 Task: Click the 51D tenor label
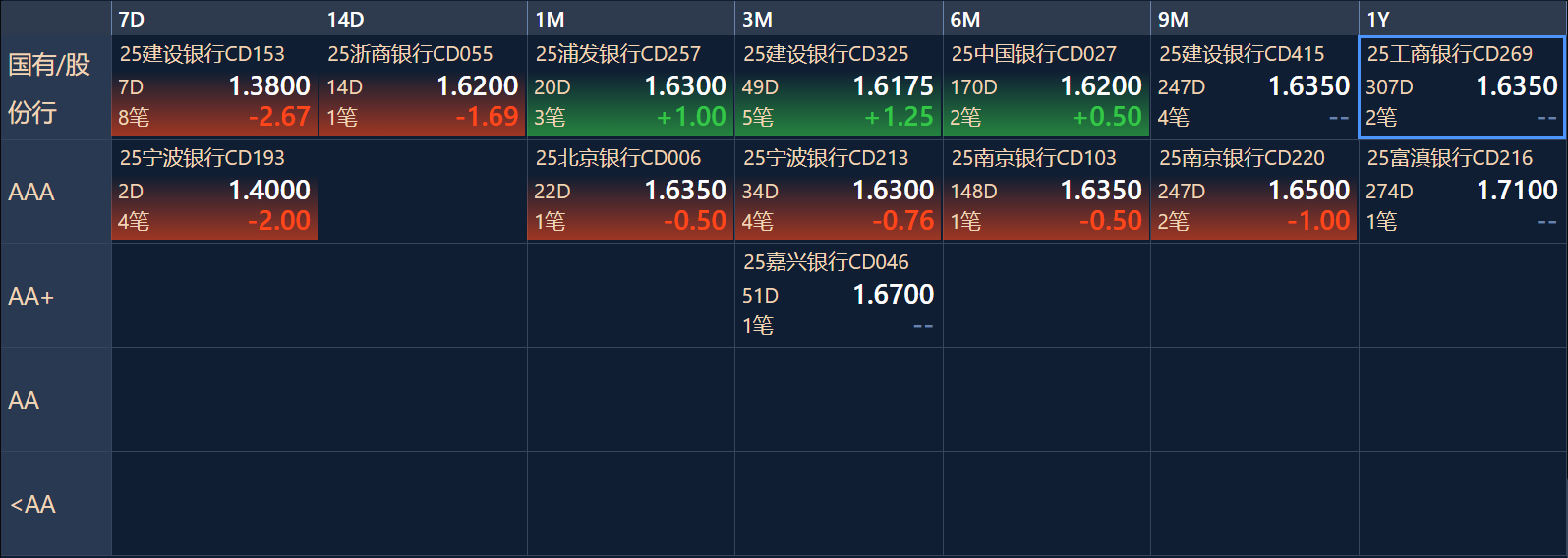click(760, 296)
